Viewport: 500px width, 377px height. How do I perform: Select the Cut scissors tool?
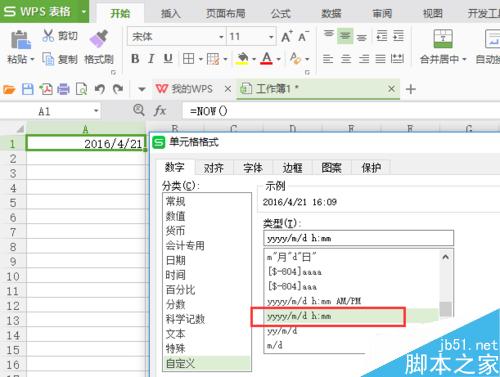coord(48,35)
